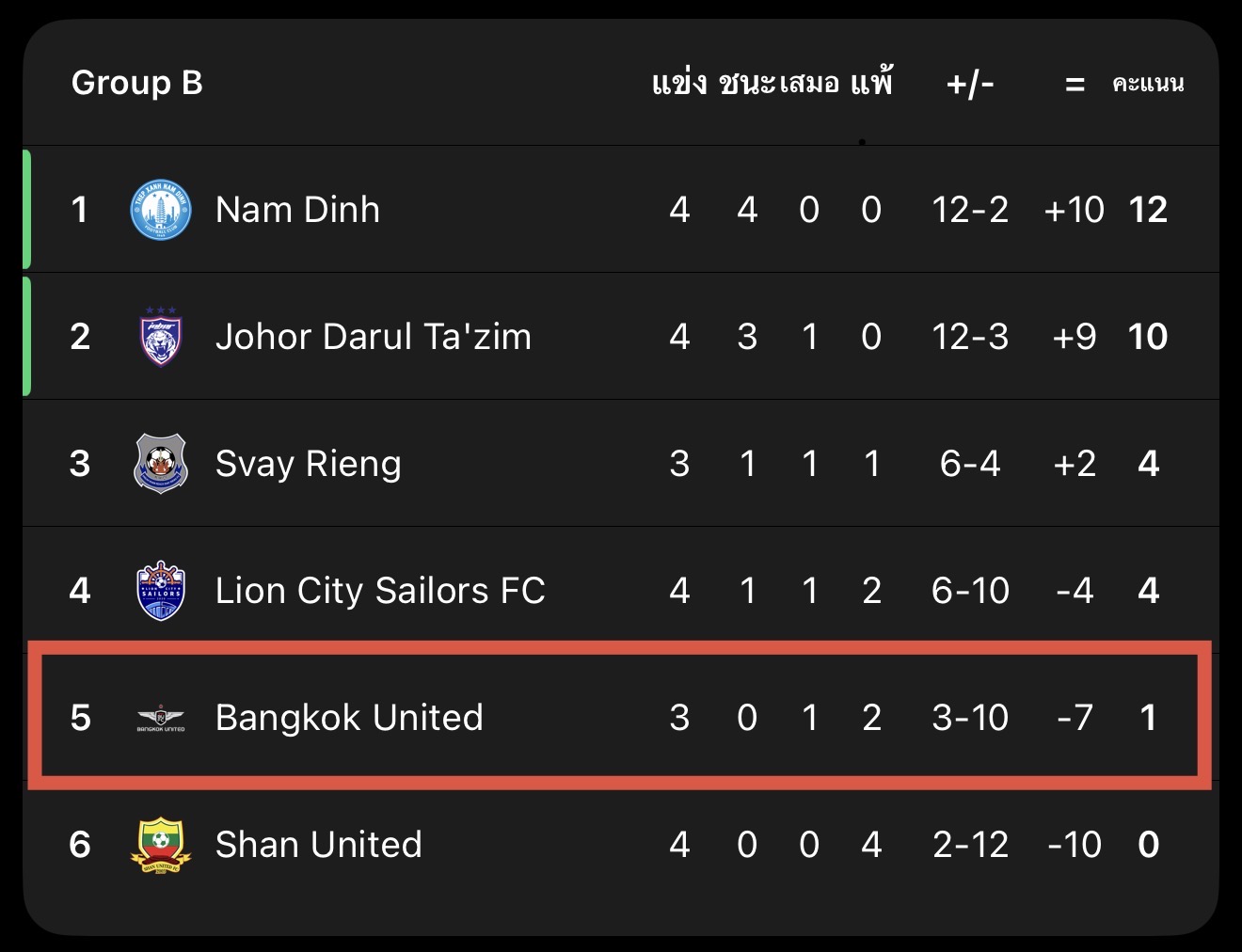Screen dimensions: 1242x952
Task: Click Nam Dinh's 12 points value
Action: 1148,210
